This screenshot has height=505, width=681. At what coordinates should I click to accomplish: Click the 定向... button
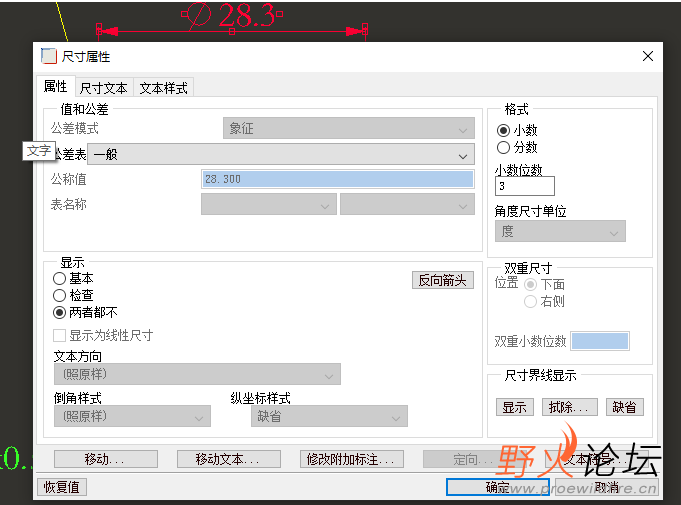pyautogui.click(x=473, y=459)
